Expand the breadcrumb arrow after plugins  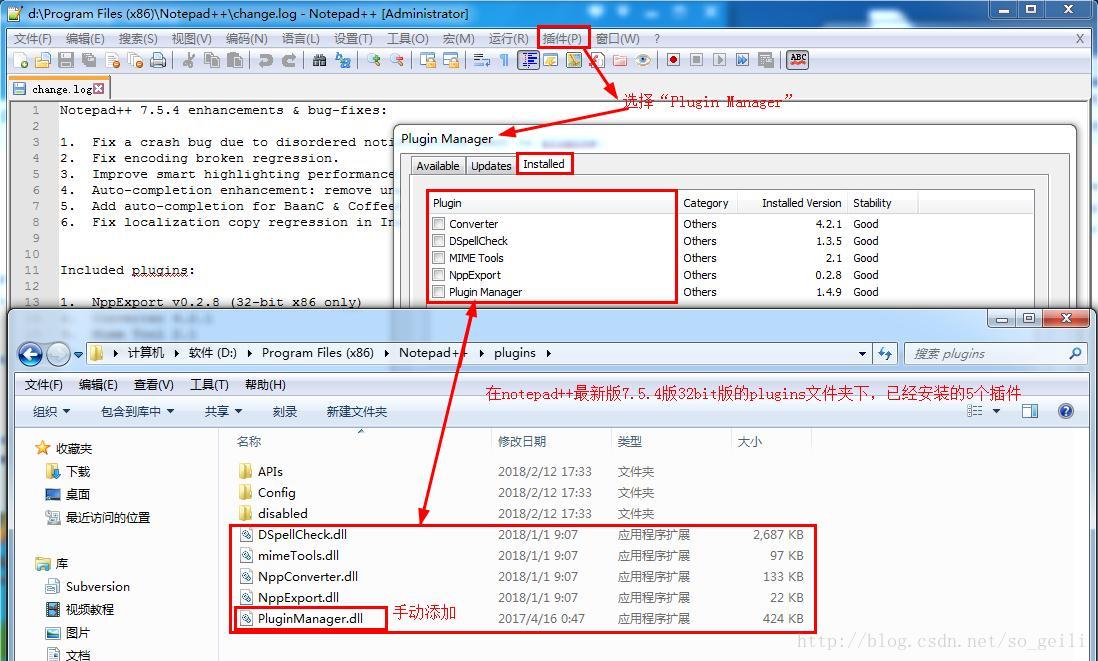(x=548, y=353)
